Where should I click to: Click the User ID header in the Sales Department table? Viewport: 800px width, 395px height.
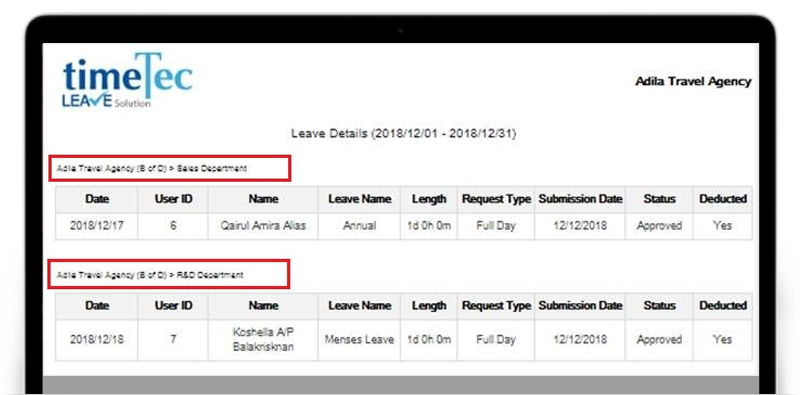click(x=173, y=199)
